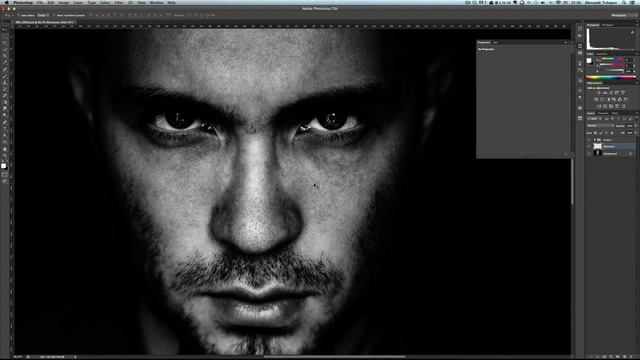The image size is (640, 360).
Task: Open the layer filter kind dropdown
Action: (594, 119)
